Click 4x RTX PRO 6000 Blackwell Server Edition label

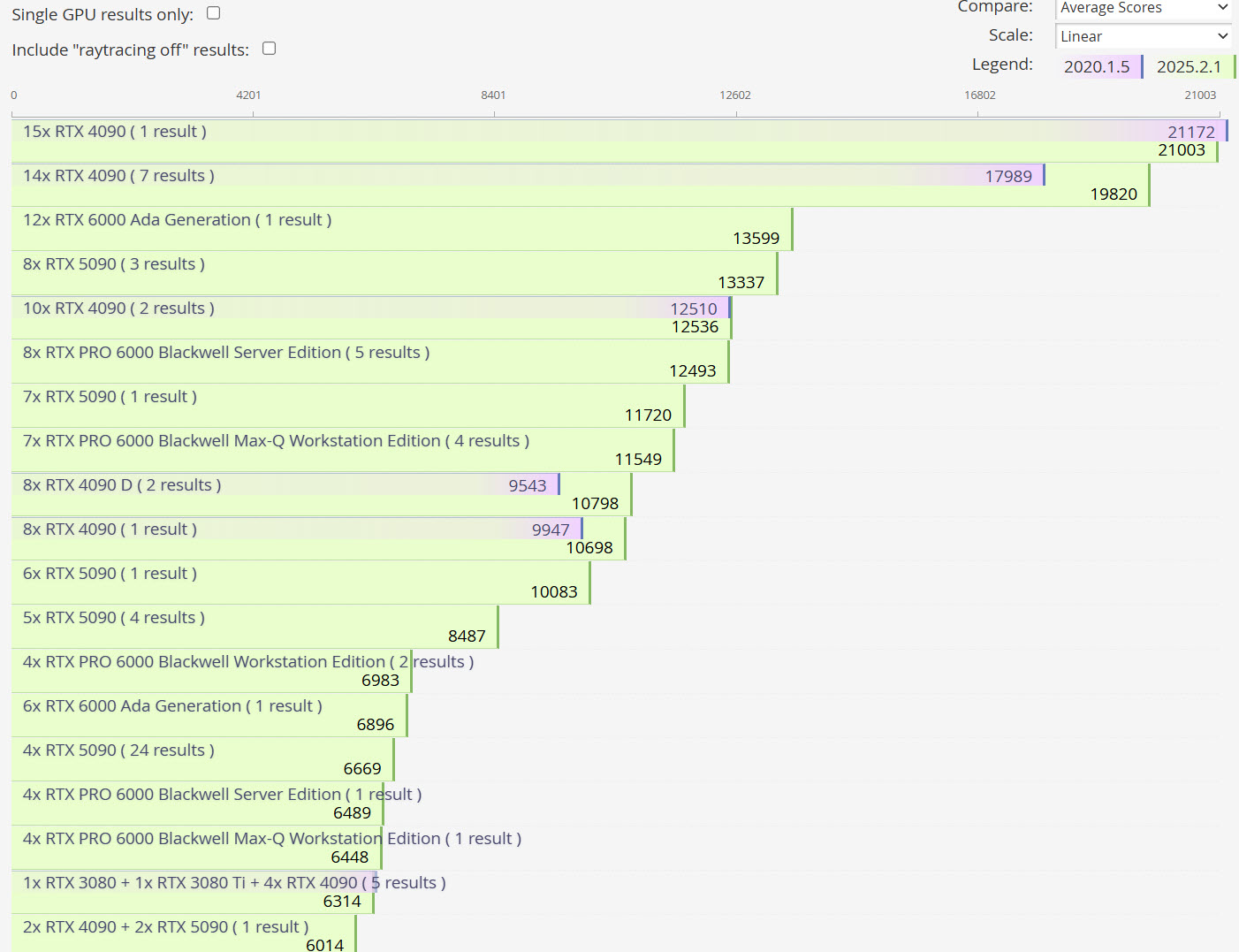222,795
